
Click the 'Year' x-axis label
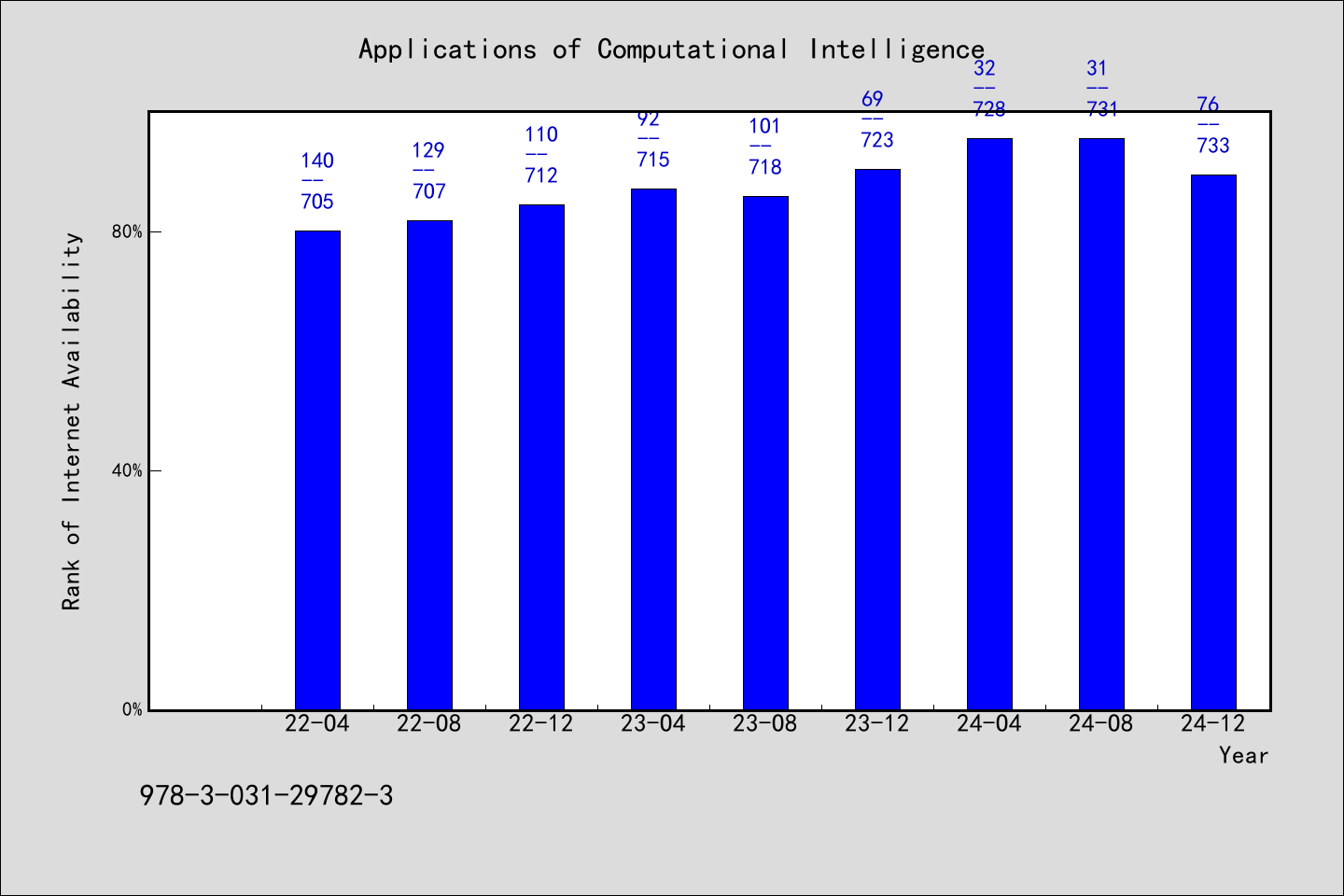[x=1243, y=755]
